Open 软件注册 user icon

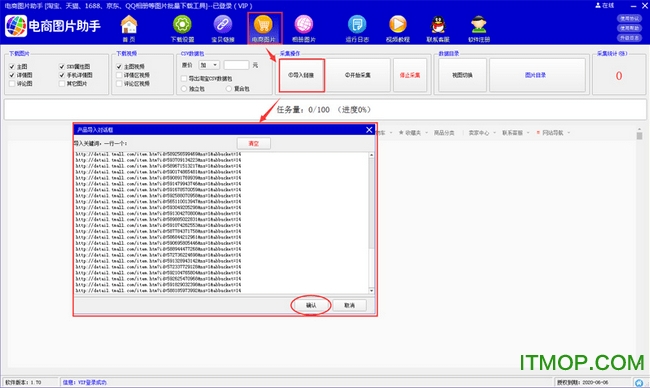[x=479, y=28]
